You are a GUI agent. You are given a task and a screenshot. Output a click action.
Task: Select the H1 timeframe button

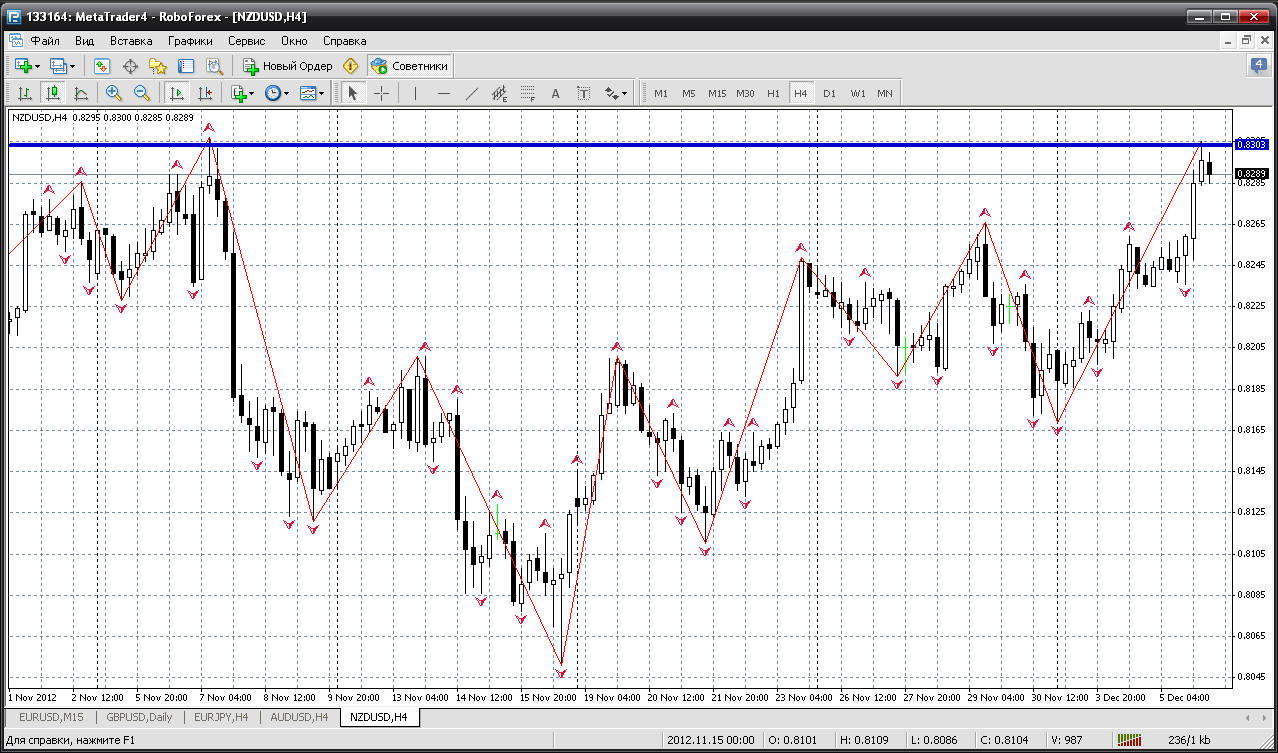click(x=773, y=93)
